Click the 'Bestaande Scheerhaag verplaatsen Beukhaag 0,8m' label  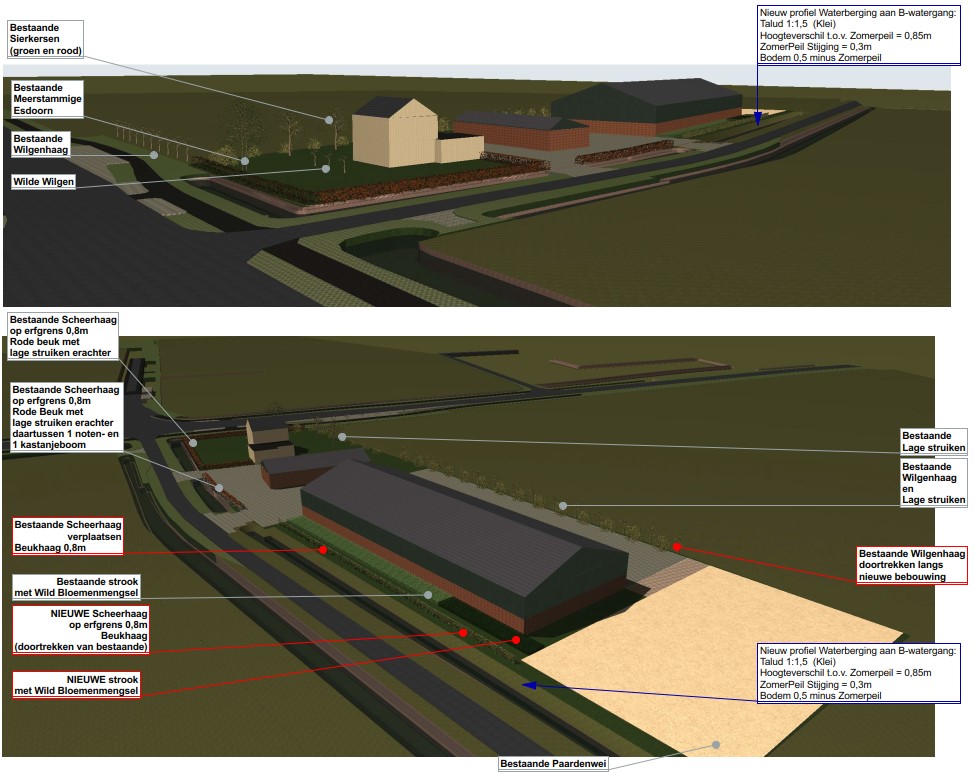(x=68, y=536)
